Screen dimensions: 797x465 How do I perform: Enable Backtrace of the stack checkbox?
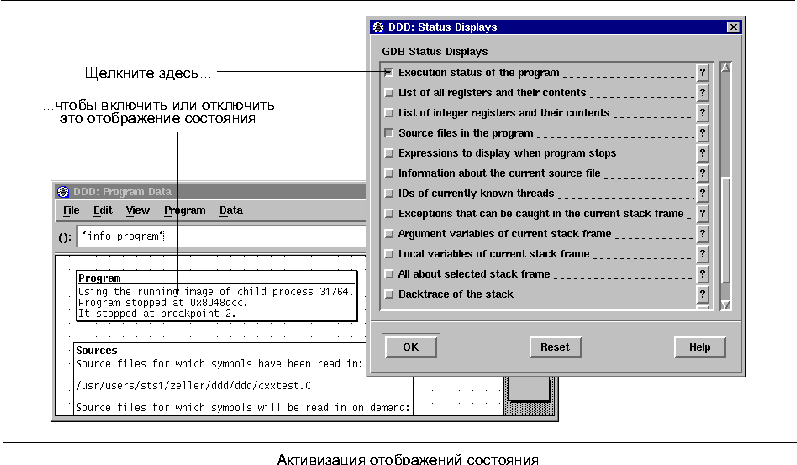[x=389, y=294]
